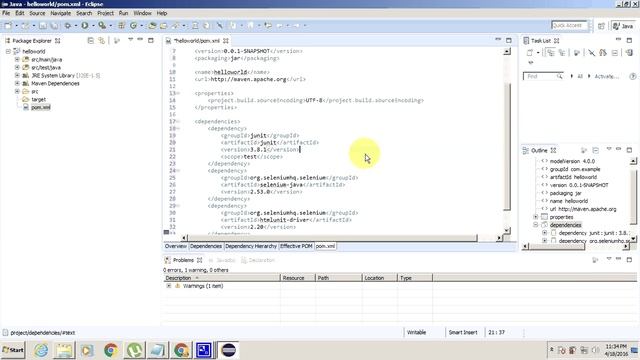Switch to the Overview editor tab
This screenshot has width=640, height=360.
pyautogui.click(x=176, y=246)
